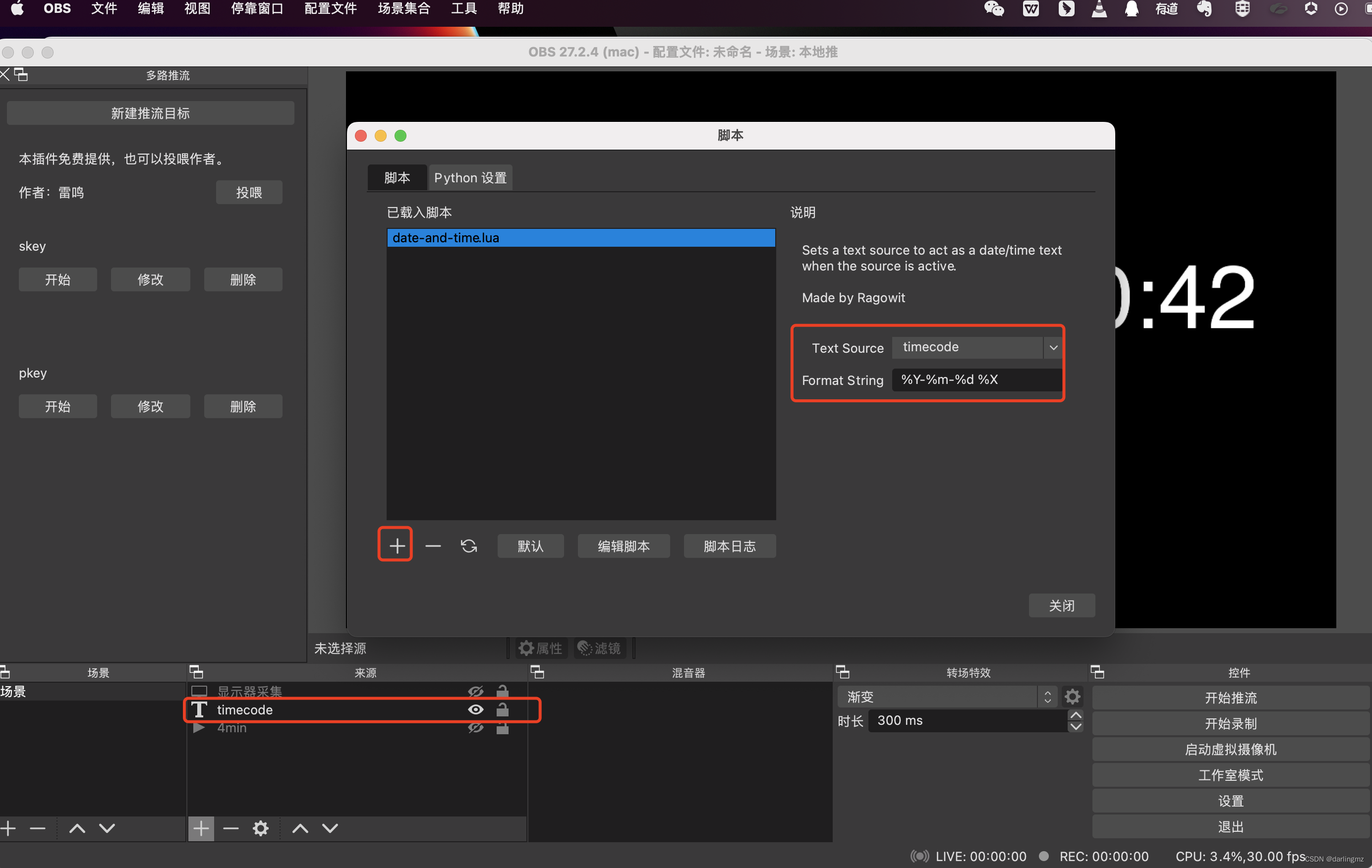This screenshot has height=868, width=1372.
Task: Move scene up with the arrow
Action: pos(77,828)
